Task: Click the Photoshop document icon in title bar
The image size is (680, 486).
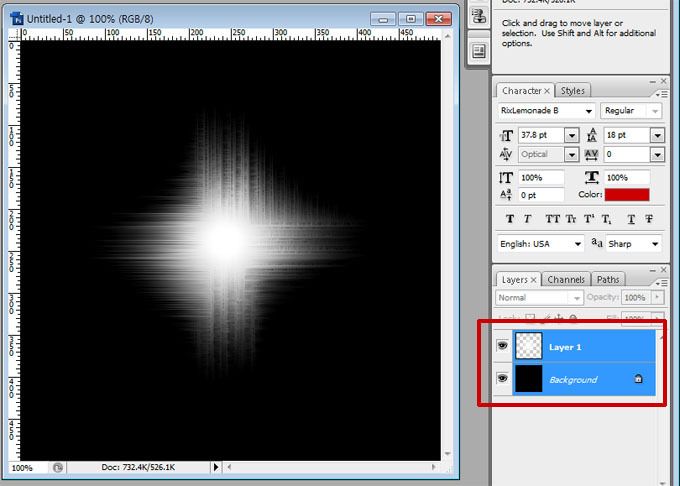Action: (16, 19)
